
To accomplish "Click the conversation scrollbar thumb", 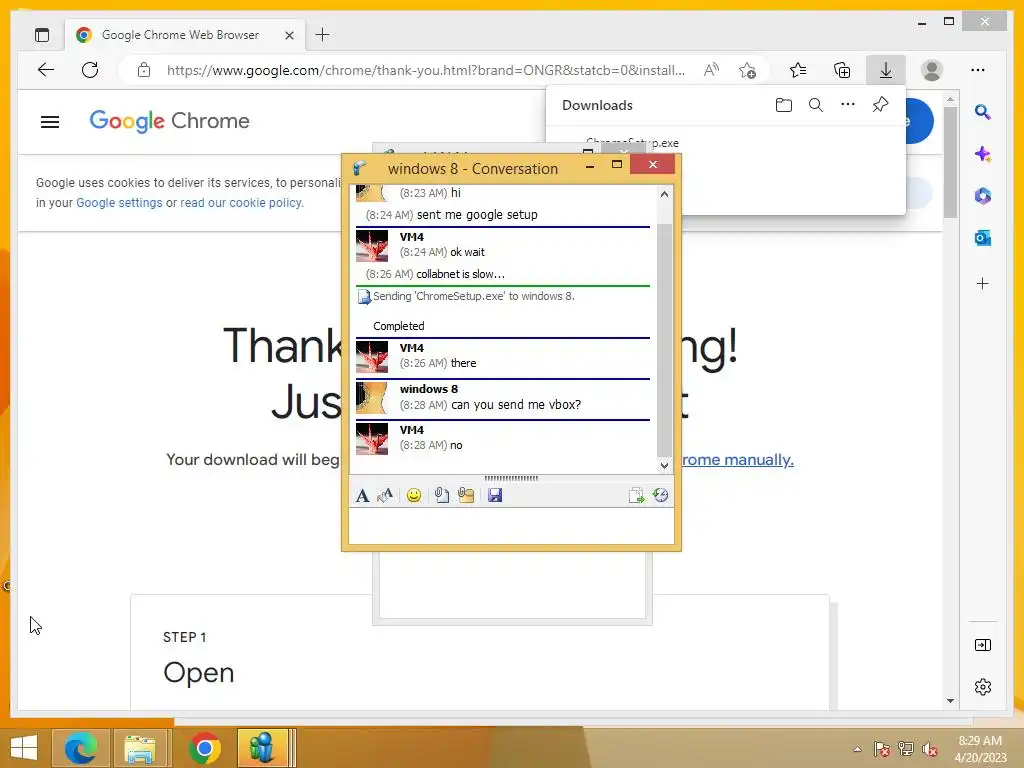I will (x=664, y=340).
